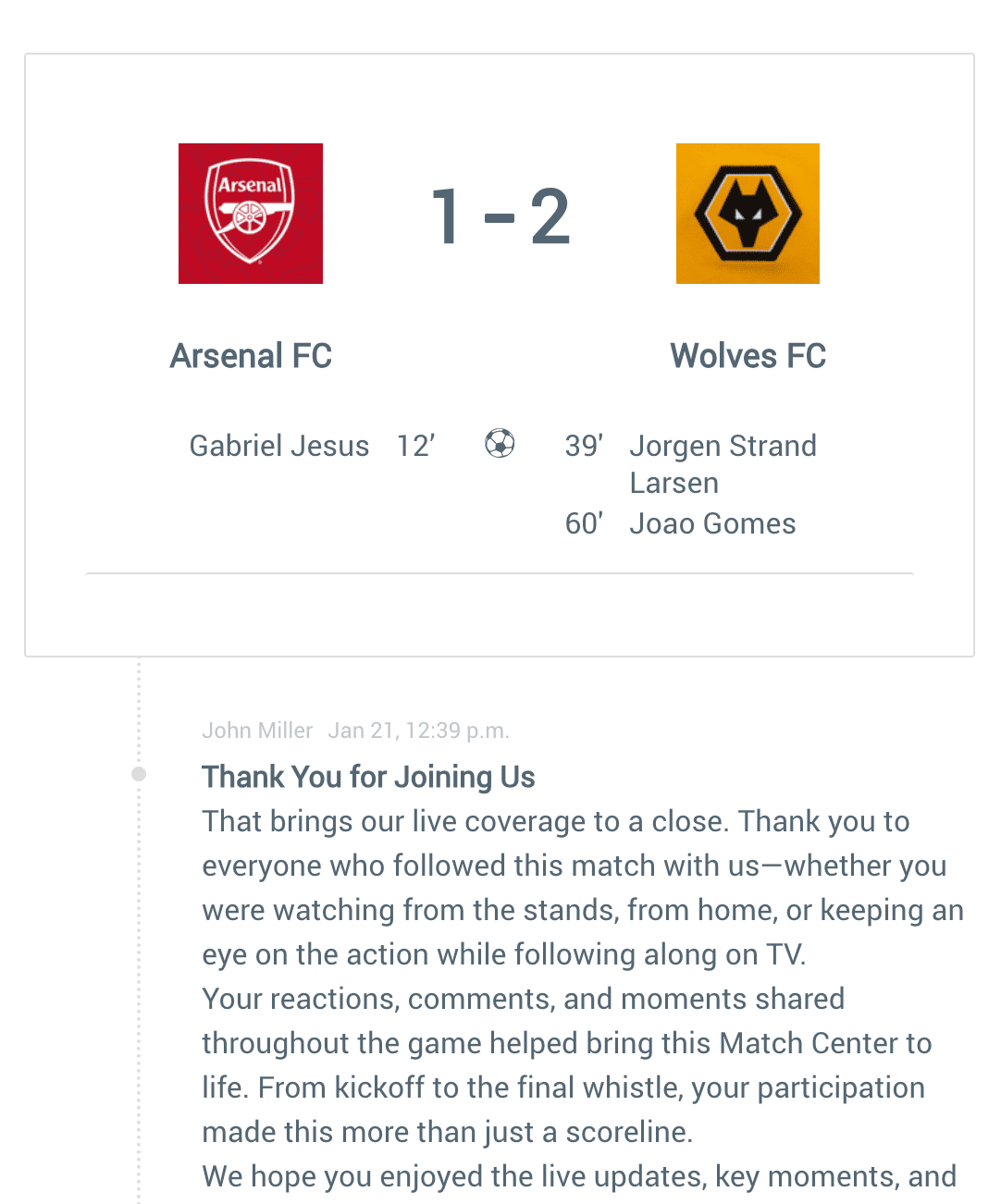Screen dimensions: 1001x1204
Task: Select goalscorer Gabriel Jesus
Action: coord(279,446)
